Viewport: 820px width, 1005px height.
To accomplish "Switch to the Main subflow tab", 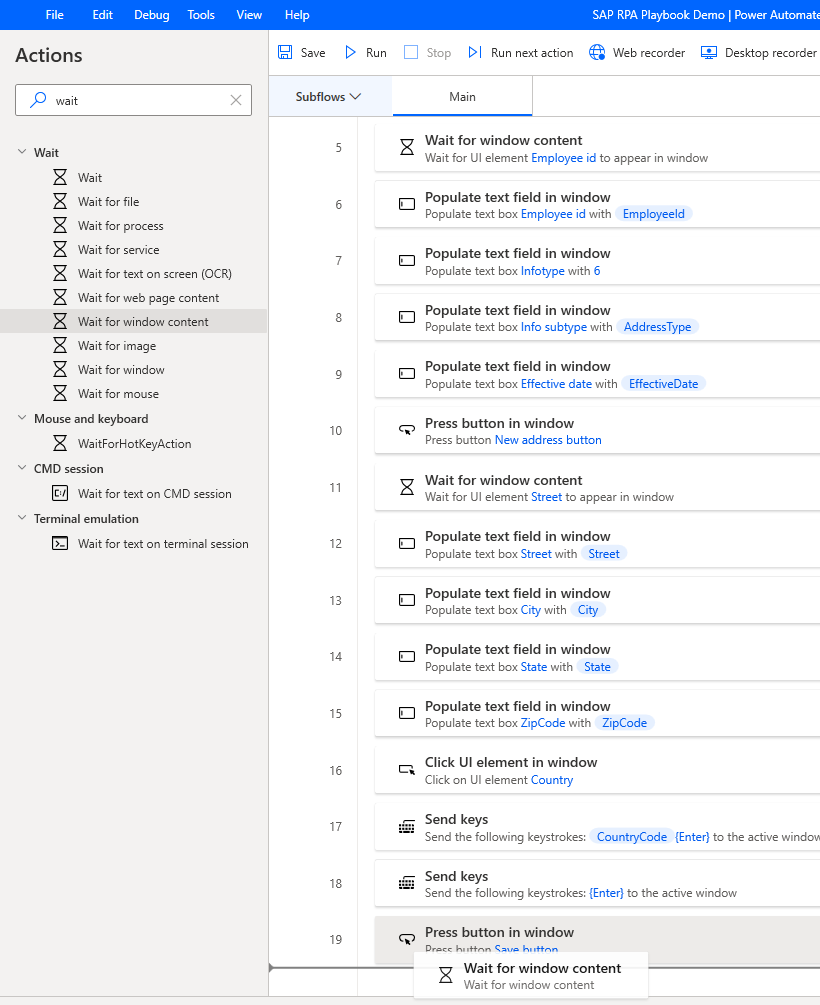I will pyautogui.click(x=462, y=97).
